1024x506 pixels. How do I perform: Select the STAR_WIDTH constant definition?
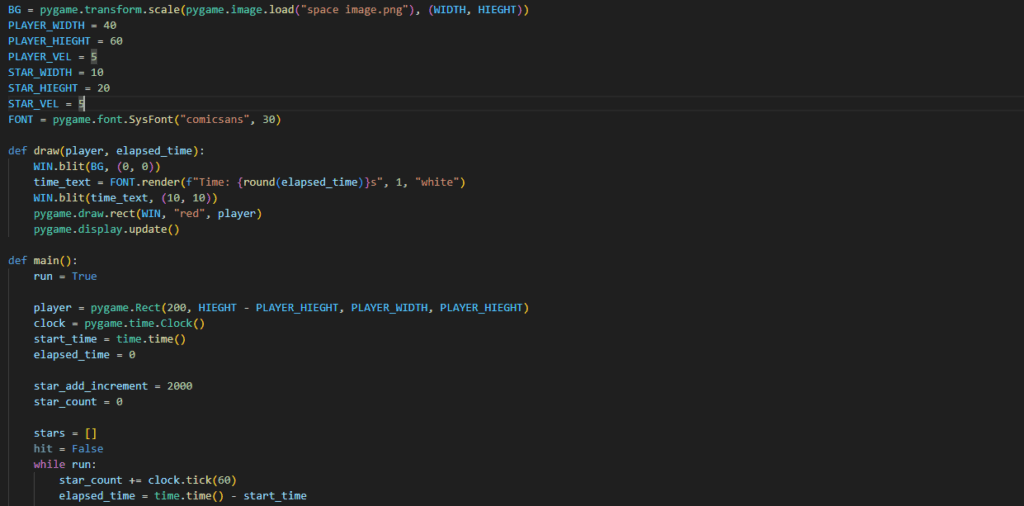pos(40,73)
